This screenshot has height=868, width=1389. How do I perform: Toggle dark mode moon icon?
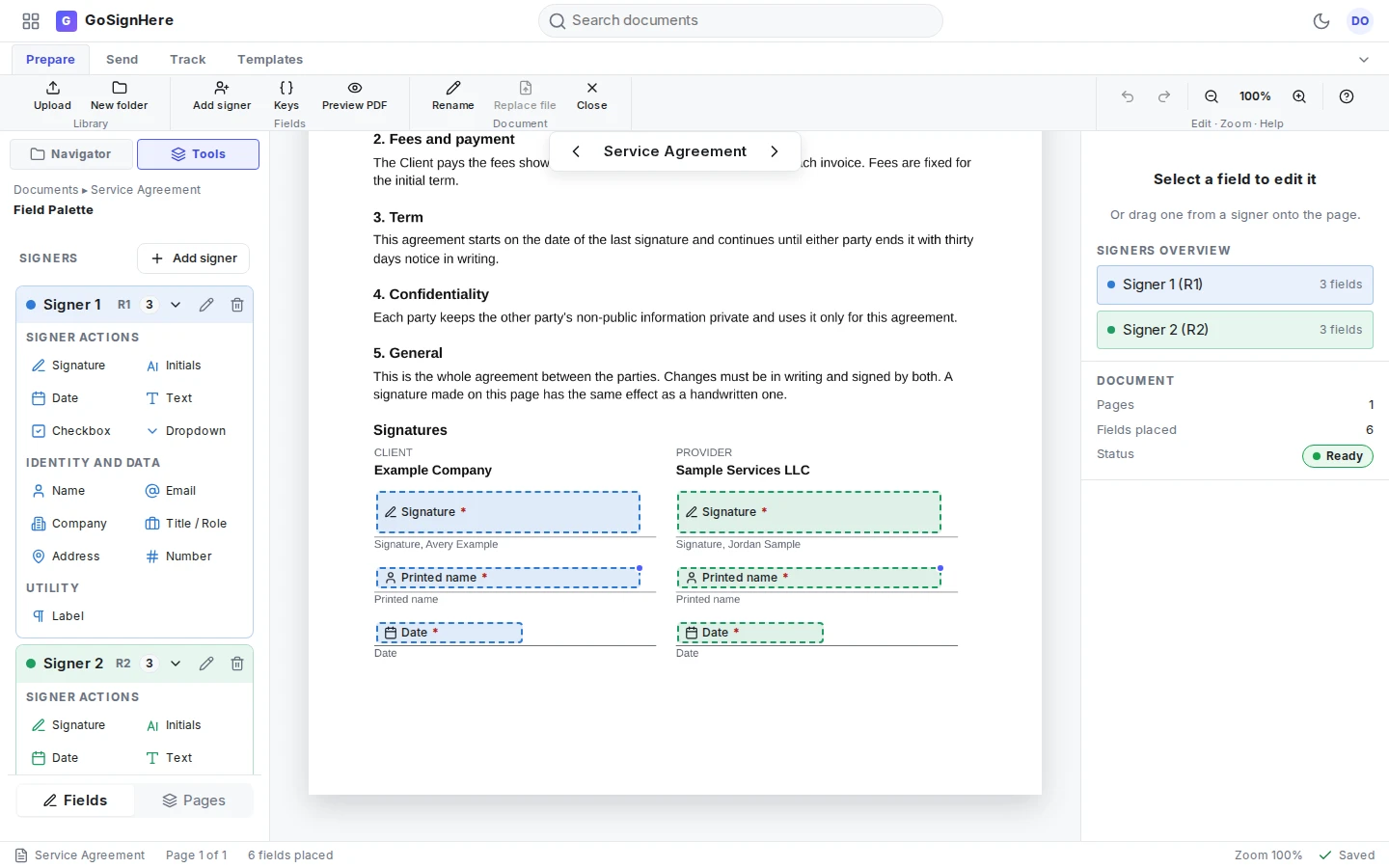point(1321,20)
